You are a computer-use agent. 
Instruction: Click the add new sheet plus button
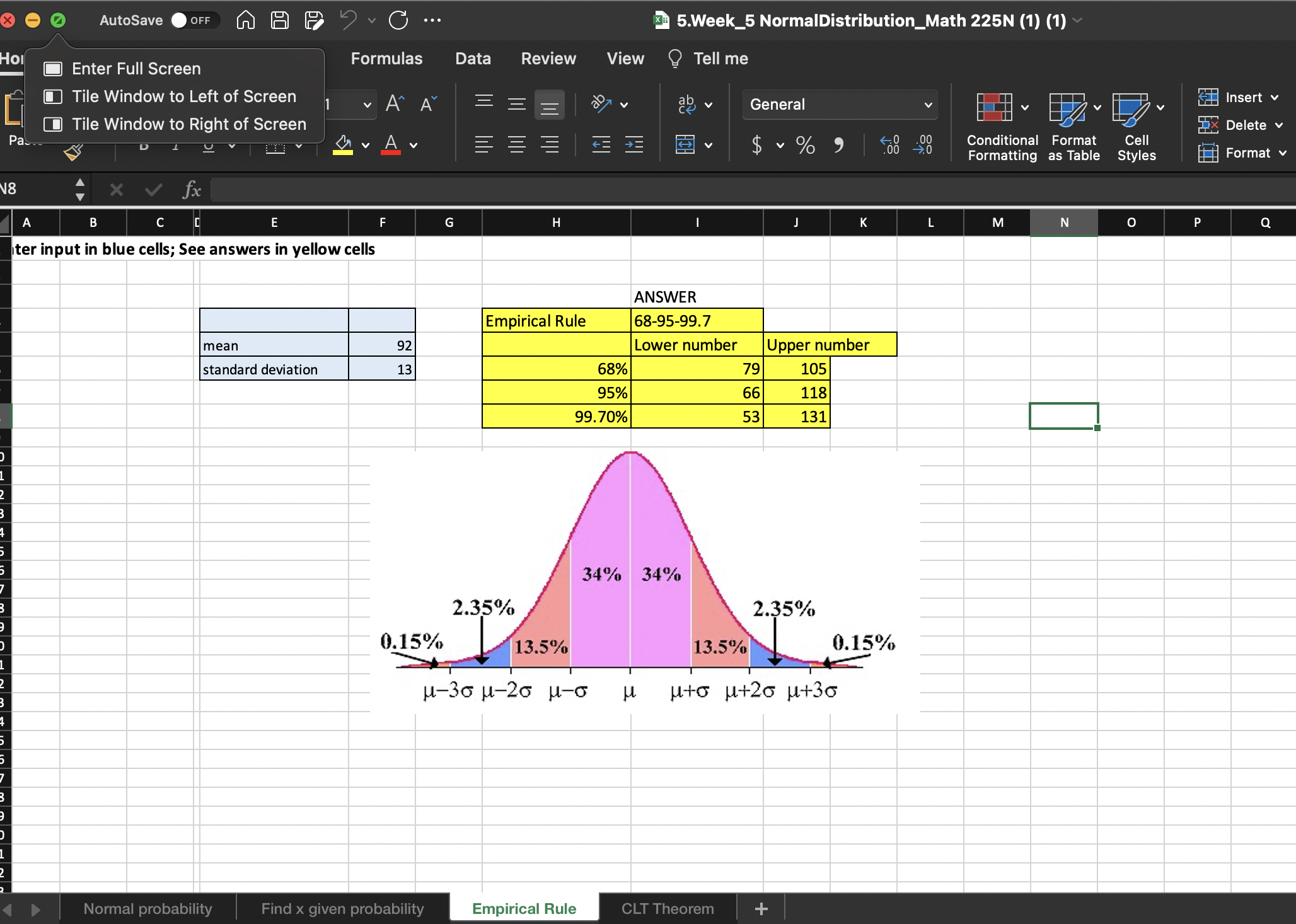pyautogui.click(x=761, y=908)
